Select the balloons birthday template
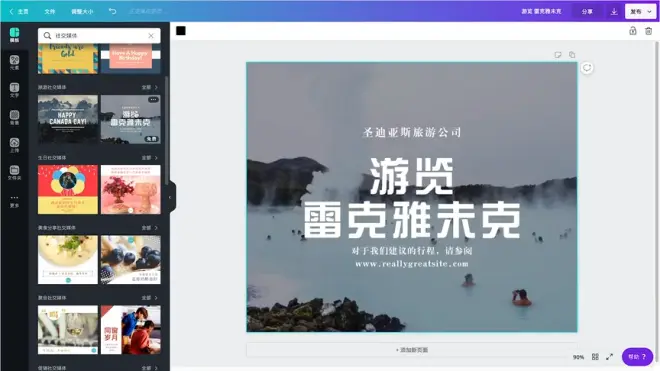This screenshot has width=660, height=371. point(68,190)
